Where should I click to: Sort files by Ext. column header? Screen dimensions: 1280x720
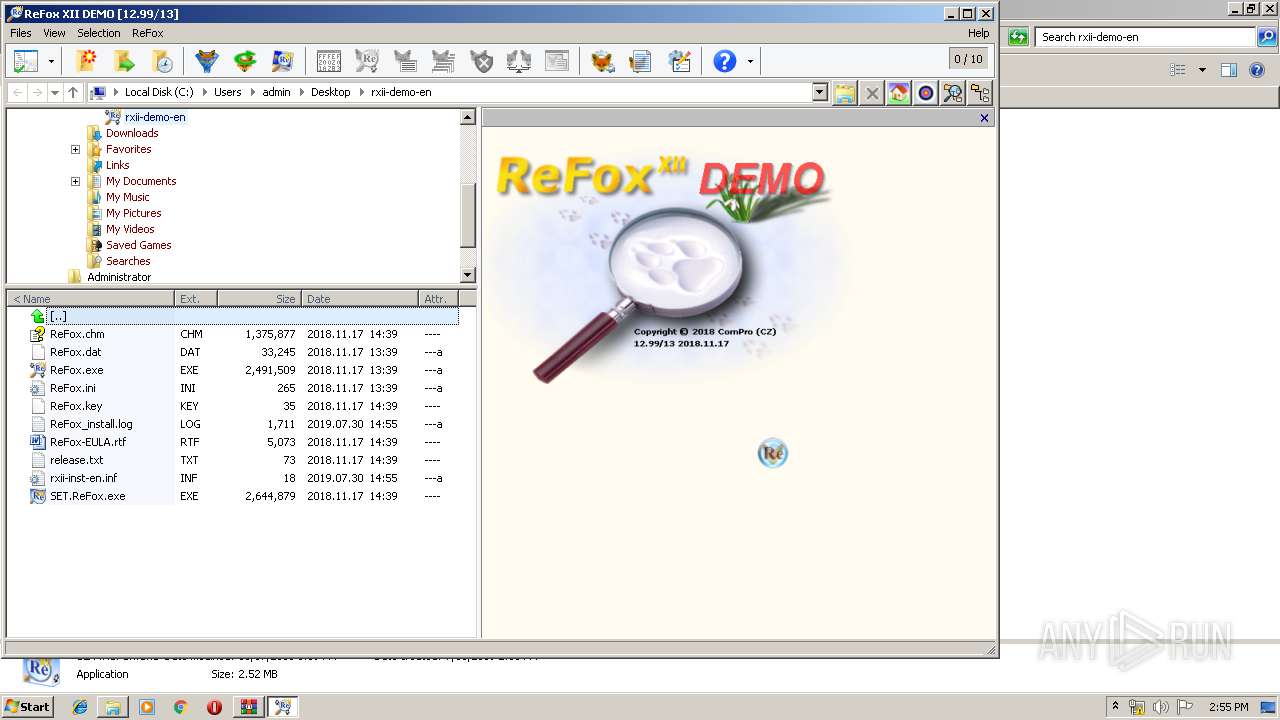(x=196, y=299)
